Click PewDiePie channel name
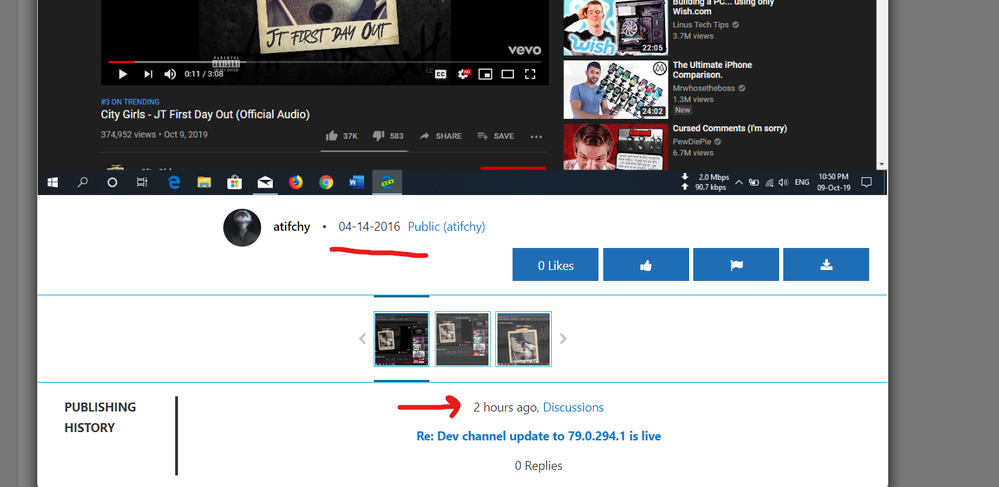Image resolution: width=999 pixels, height=487 pixels. click(x=693, y=142)
